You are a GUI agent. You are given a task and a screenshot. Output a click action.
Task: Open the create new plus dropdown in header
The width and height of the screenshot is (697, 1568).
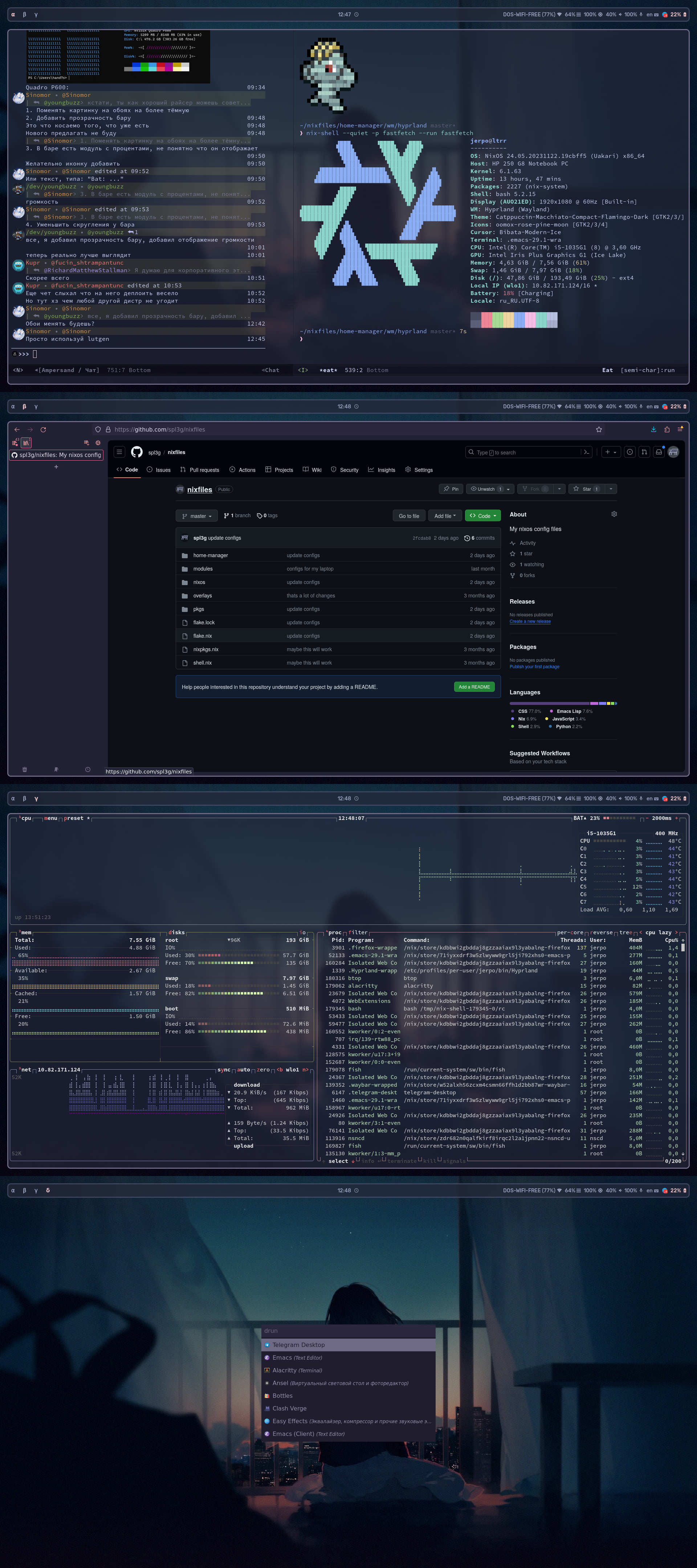pos(611,452)
